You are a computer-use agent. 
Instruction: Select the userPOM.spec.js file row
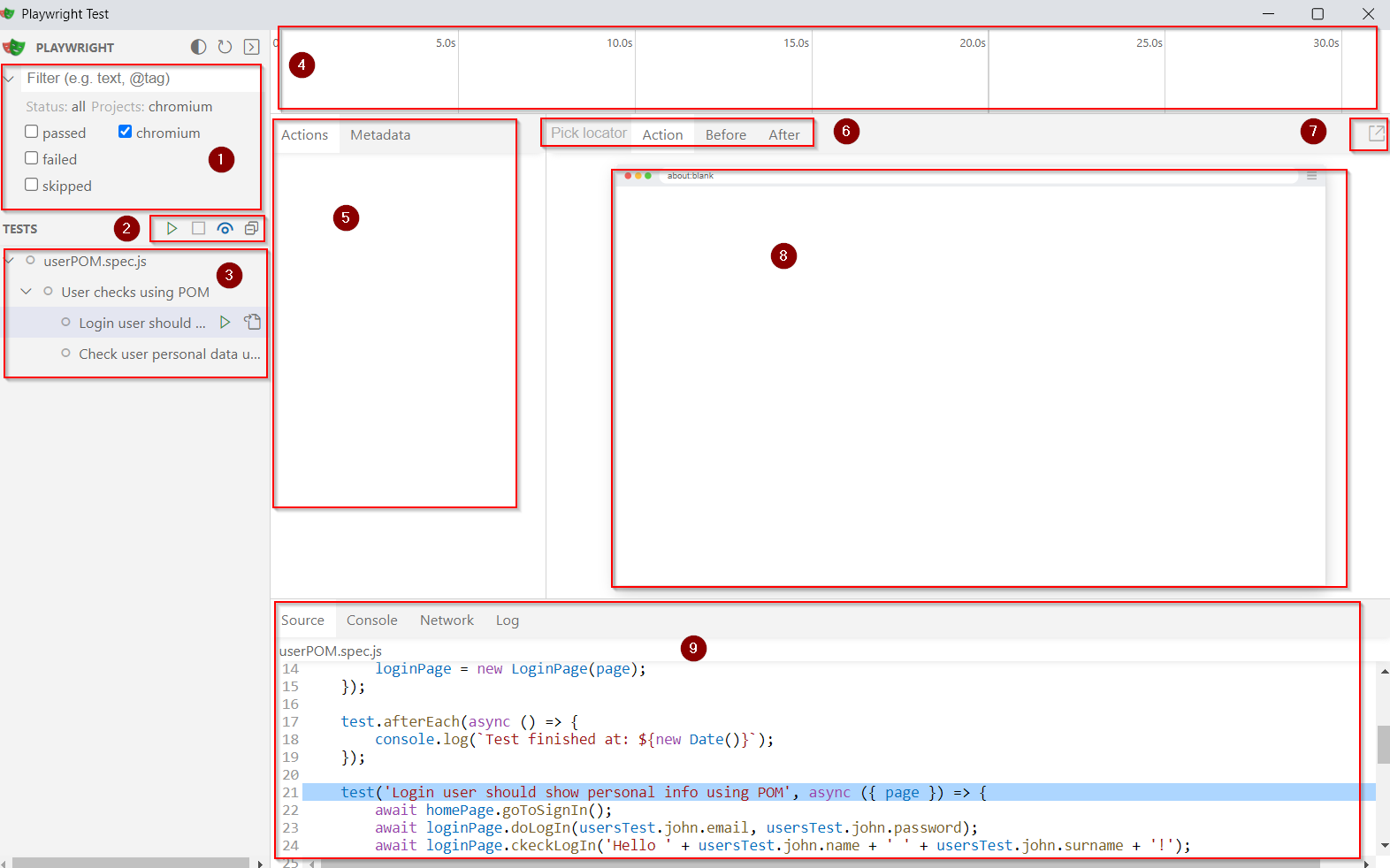[x=135, y=261]
